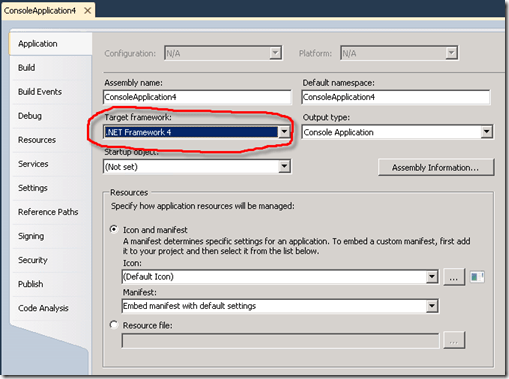Image resolution: width=509 pixels, height=379 pixels.
Task: Expand the Target framework dropdown arrow
Action: (284, 132)
